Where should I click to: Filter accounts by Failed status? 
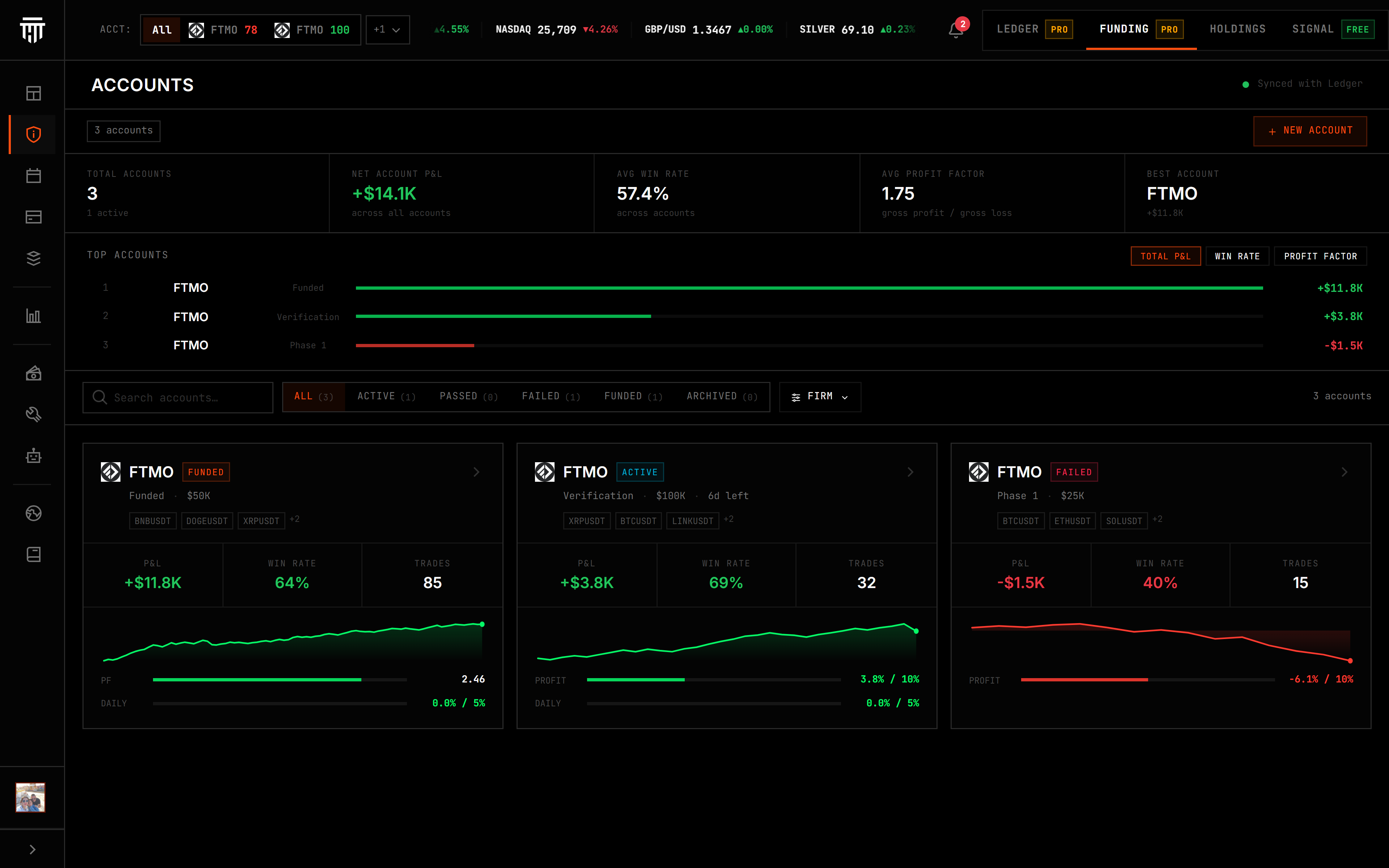(x=551, y=397)
